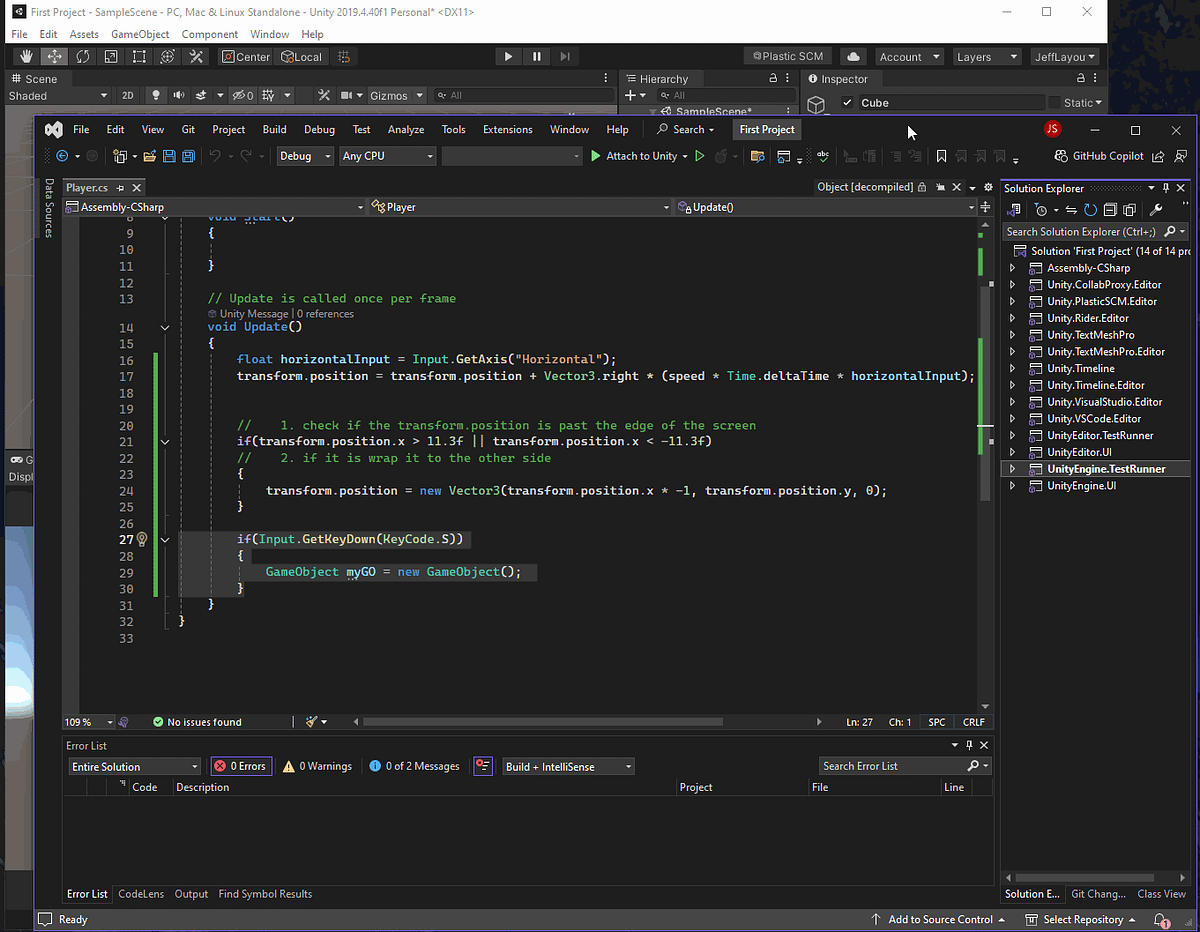Switch to the Output tab
This screenshot has height=932, width=1200.
click(191, 894)
